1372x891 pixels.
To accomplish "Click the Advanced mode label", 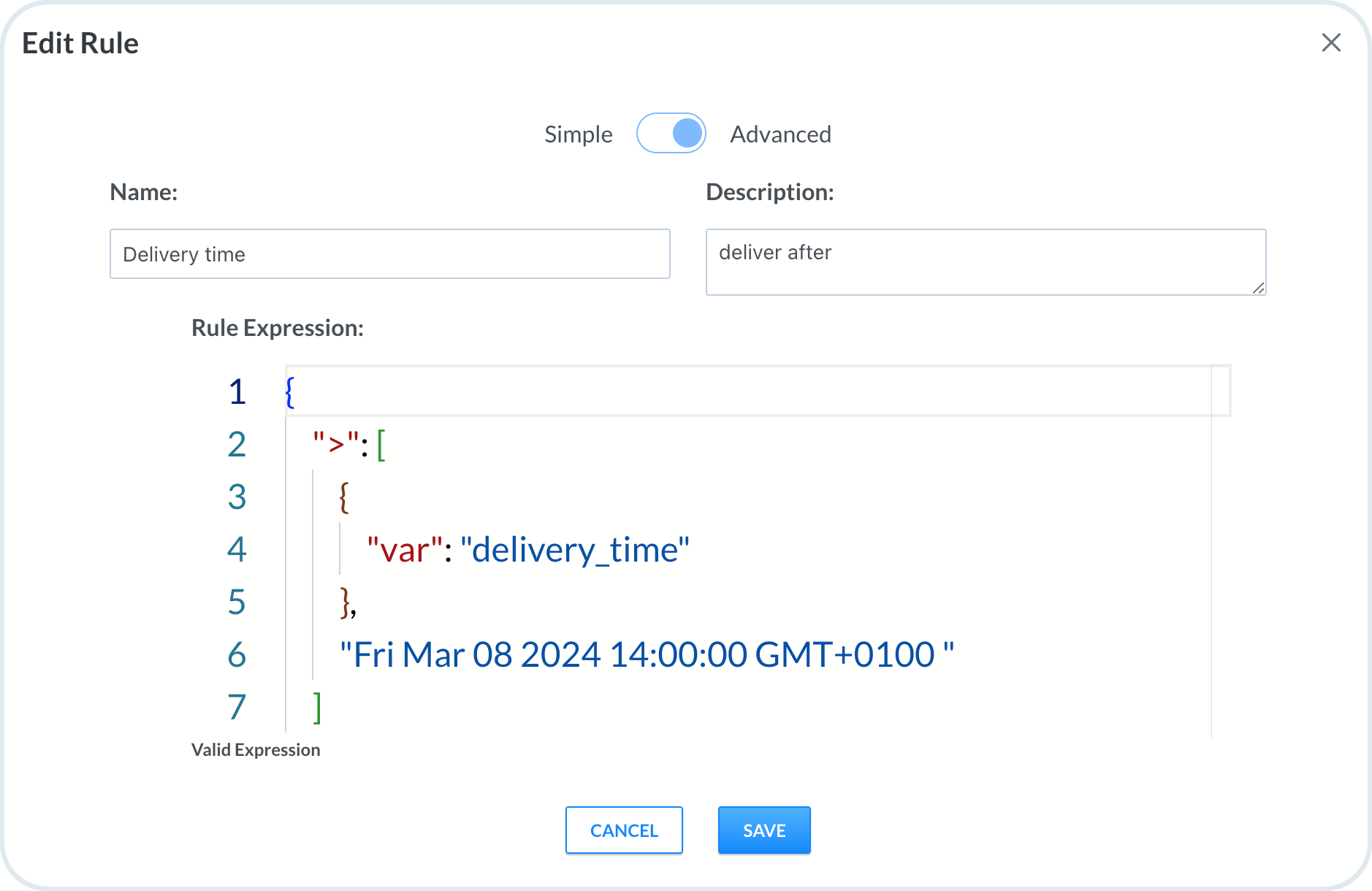I will (780, 134).
